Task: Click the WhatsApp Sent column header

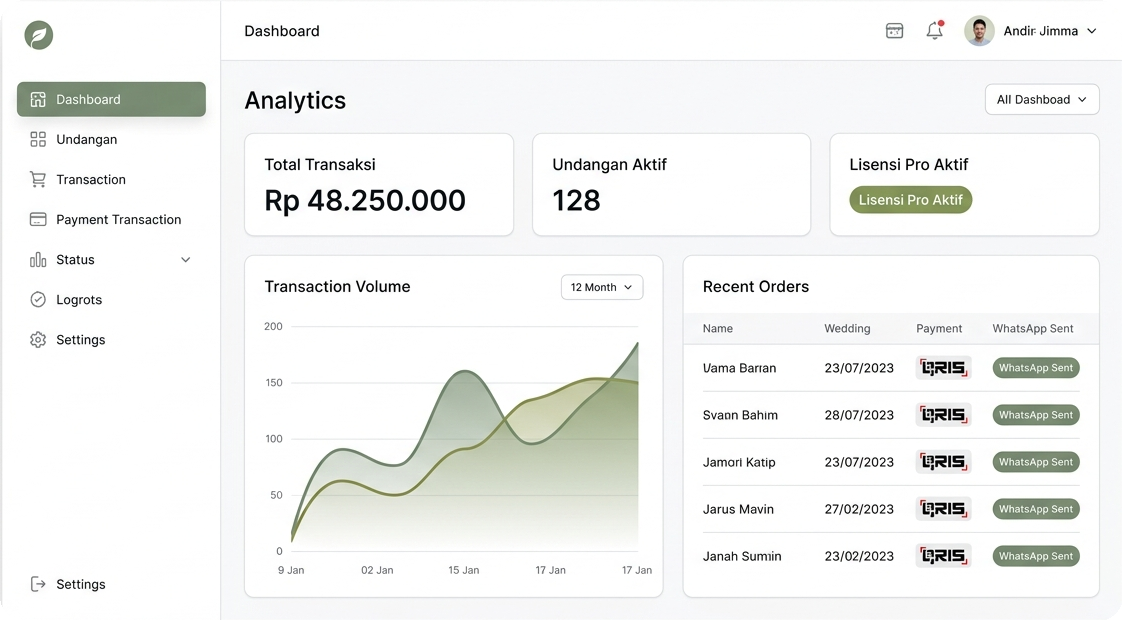Action: pyautogui.click(x=1033, y=329)
